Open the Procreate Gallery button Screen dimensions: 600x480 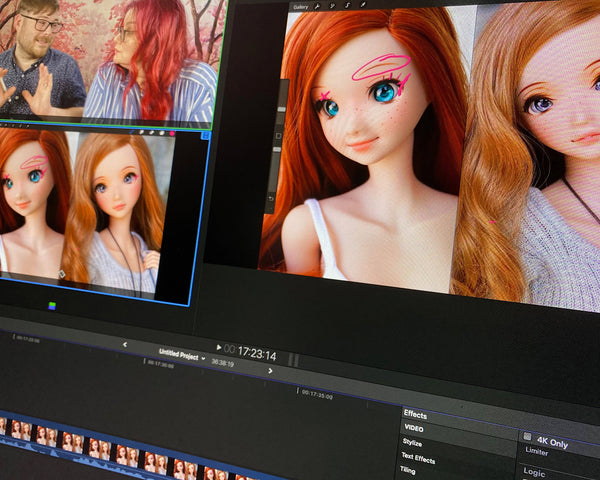[x=300, y=6]
